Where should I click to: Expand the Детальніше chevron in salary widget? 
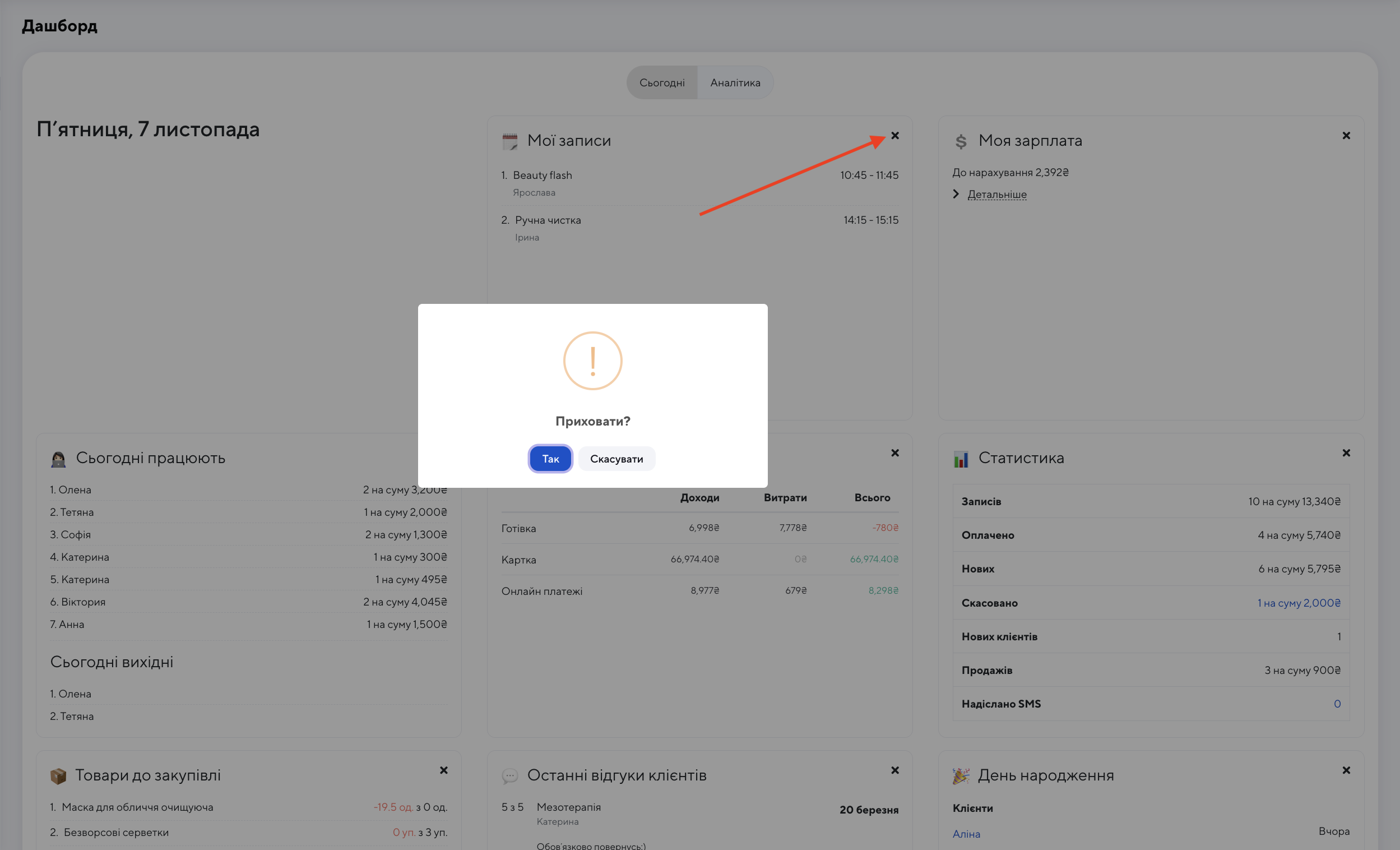(x=956, y=194)
